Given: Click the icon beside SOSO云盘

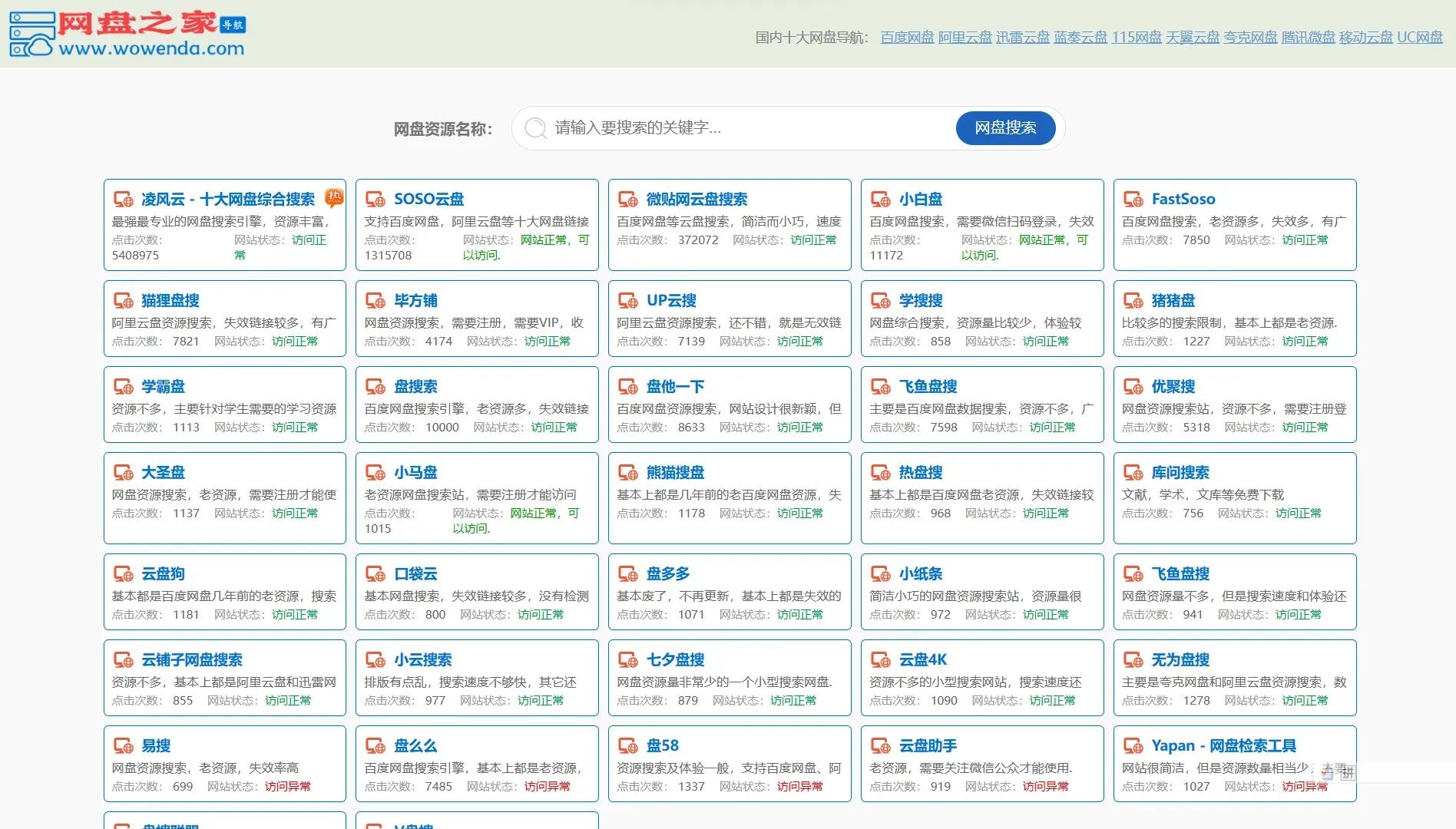Looking at the screenshot, I should [x=376, y=200].
